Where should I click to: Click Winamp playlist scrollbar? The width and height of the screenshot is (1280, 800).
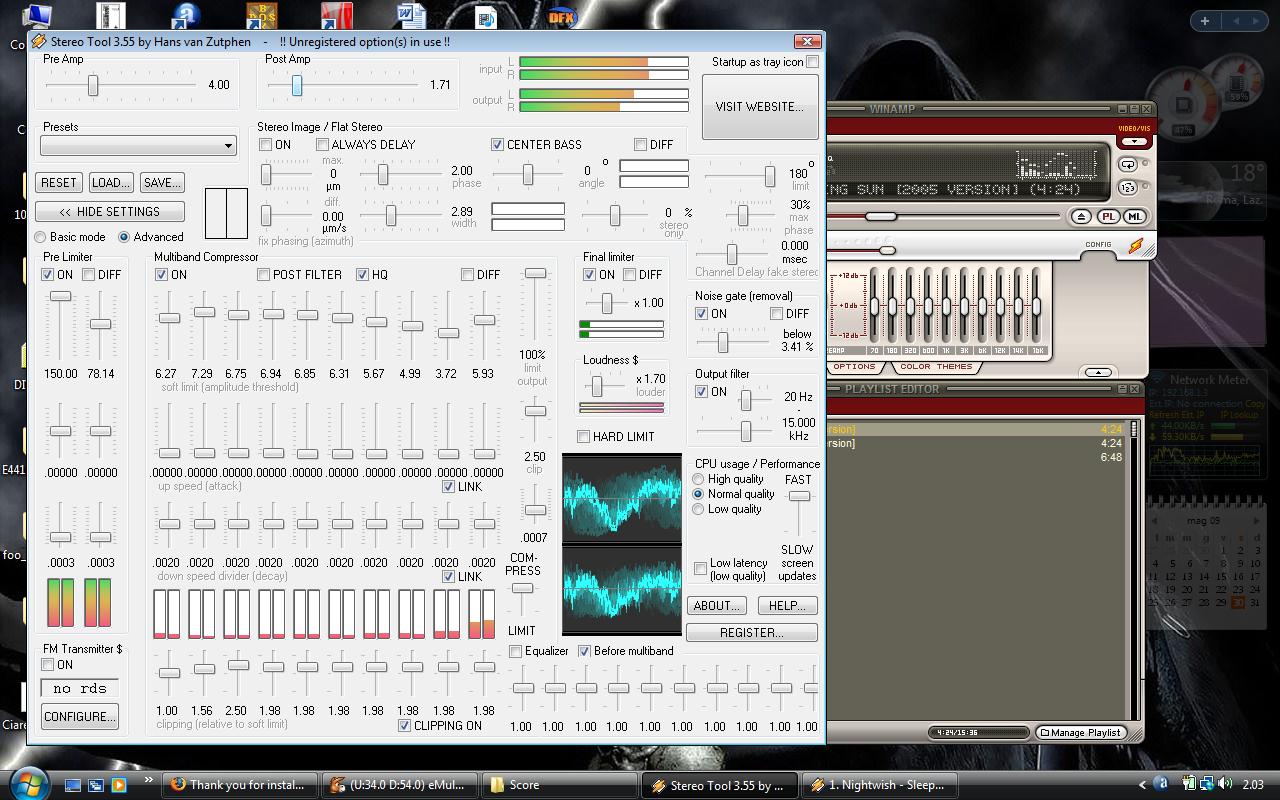(1136, 570)
